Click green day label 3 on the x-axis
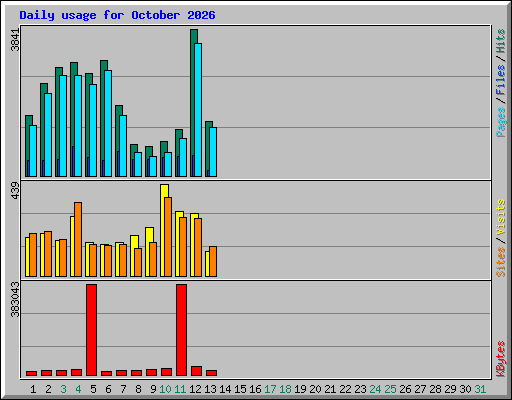 (63, 389)
